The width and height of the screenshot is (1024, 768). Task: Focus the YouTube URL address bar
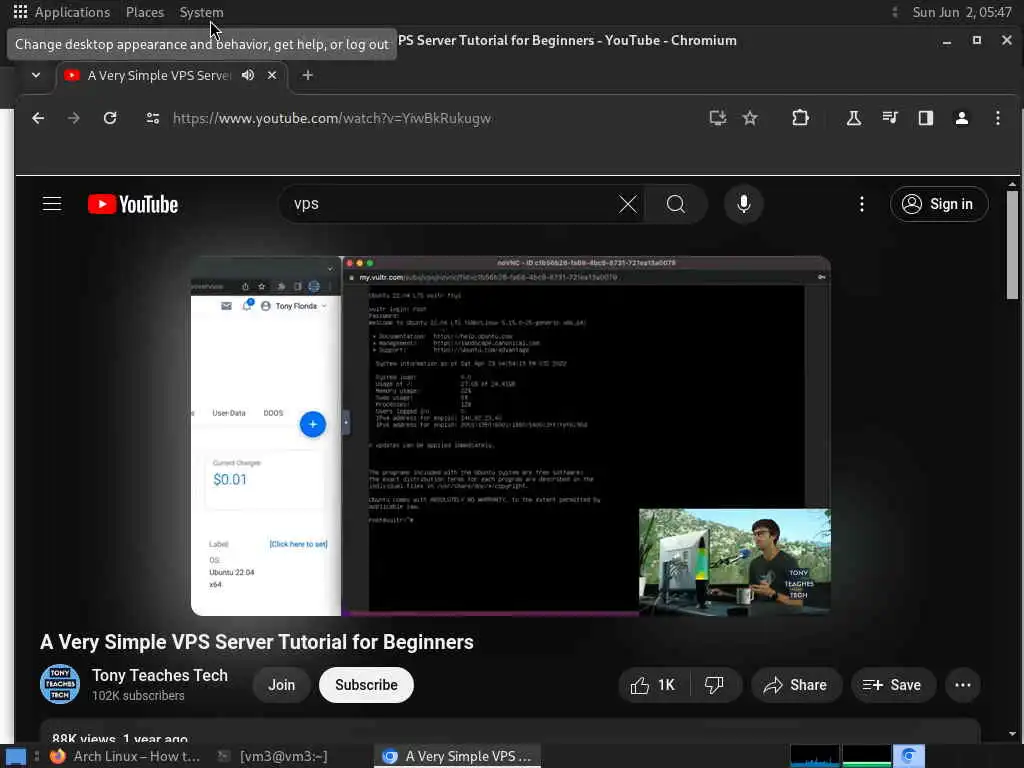[x=332, y=118]
